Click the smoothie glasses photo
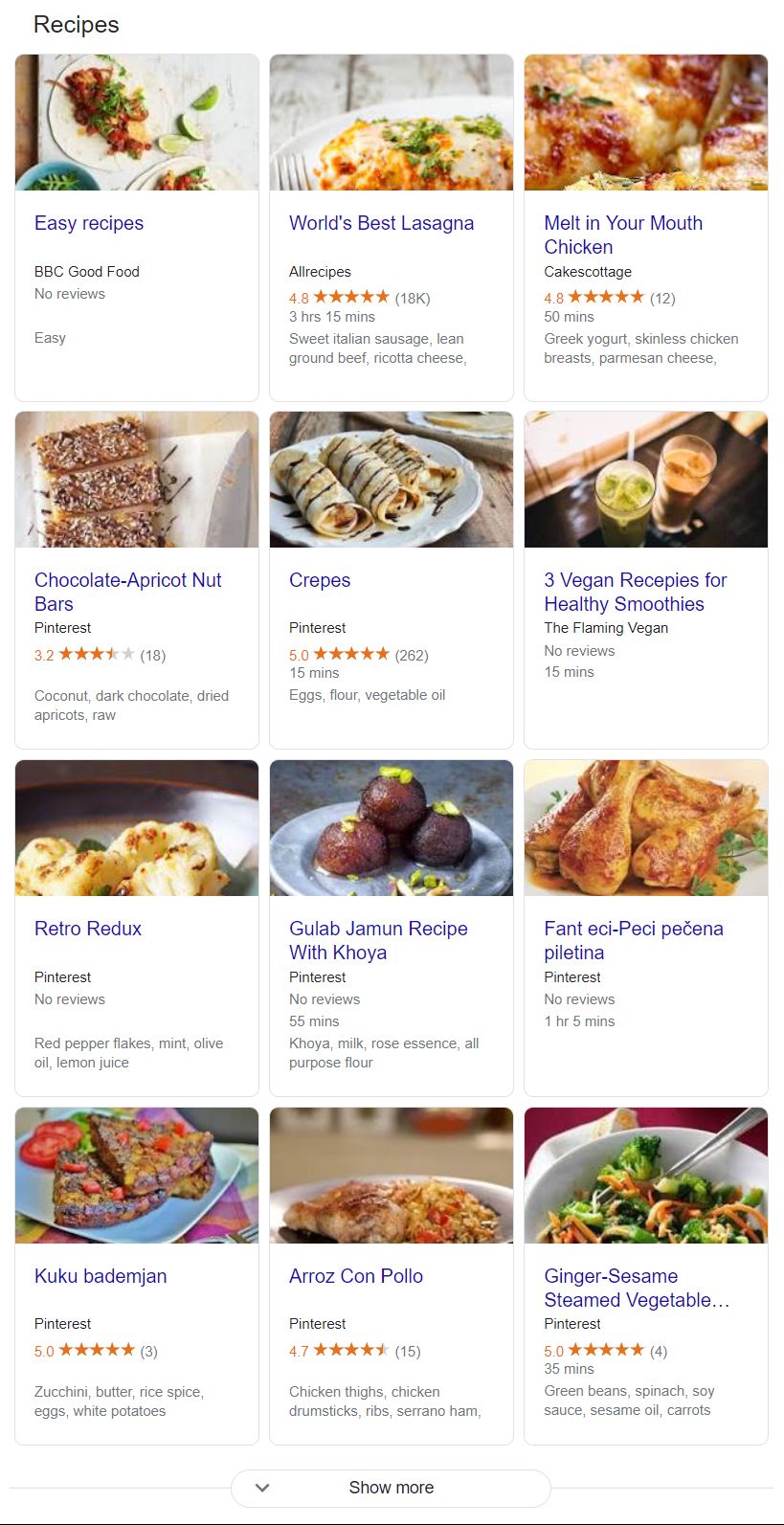 646,480
